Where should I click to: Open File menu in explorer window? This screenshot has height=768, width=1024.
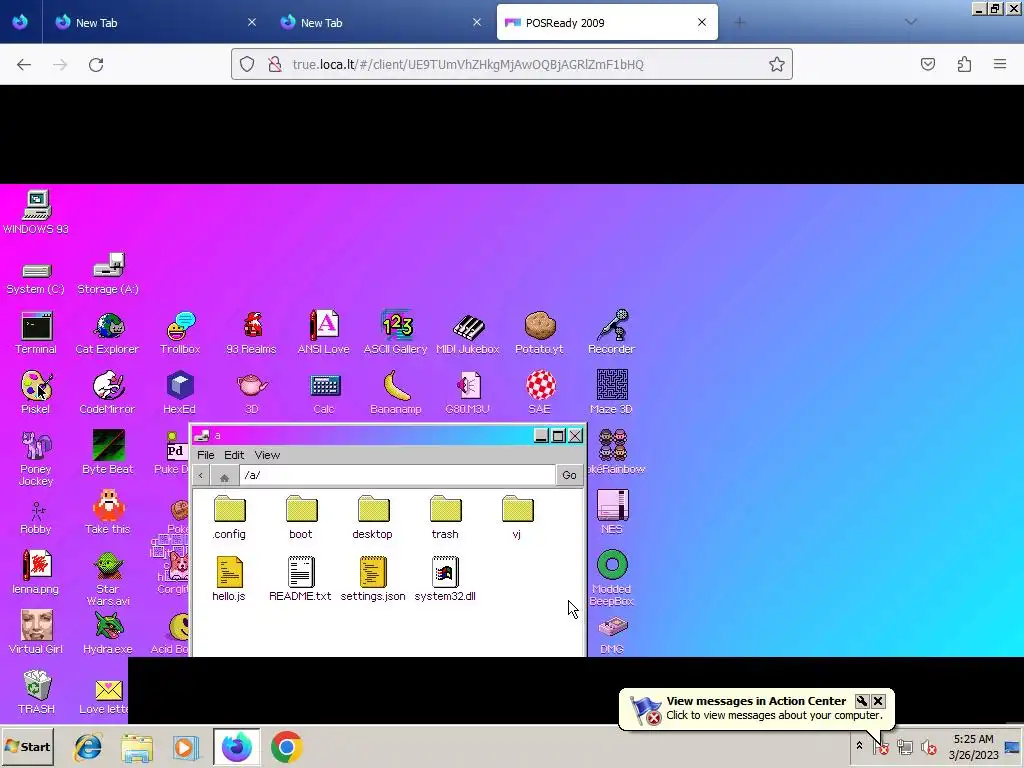(206, 455)
